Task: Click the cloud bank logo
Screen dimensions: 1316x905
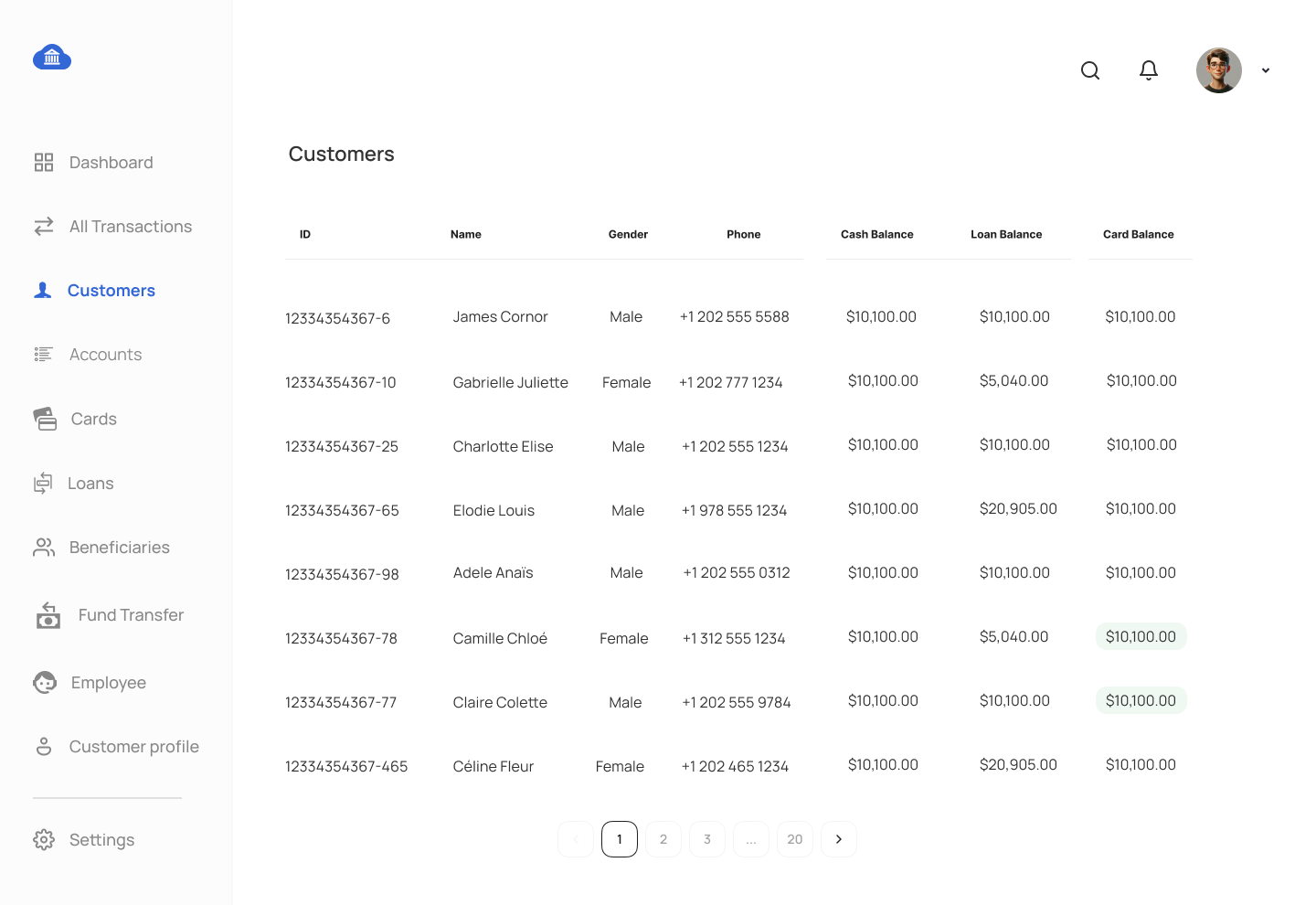Action: 52,58
